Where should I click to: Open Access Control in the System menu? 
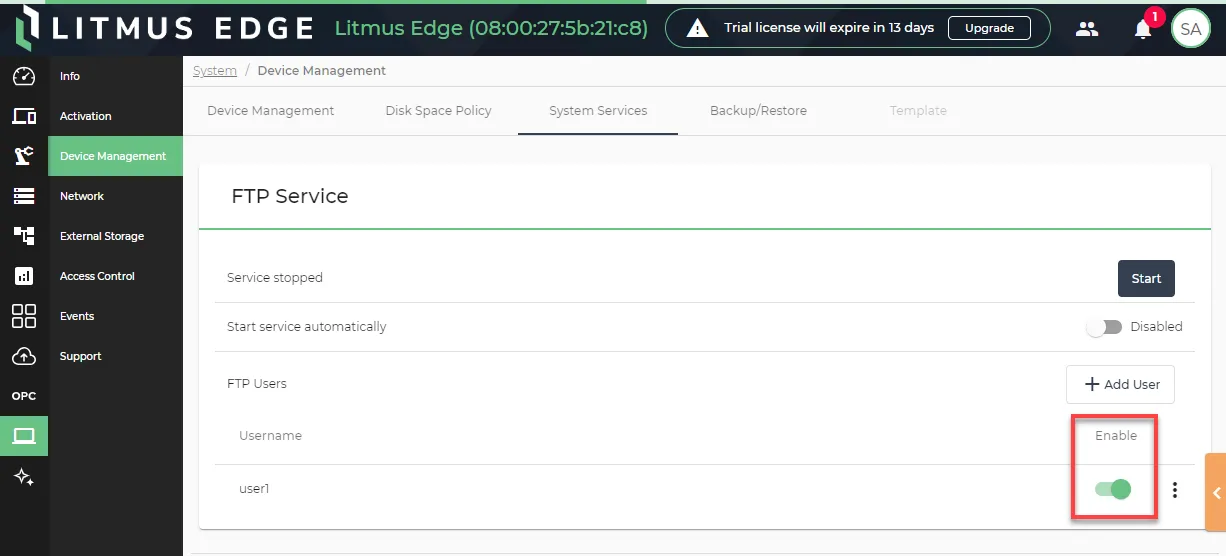point(115,276)
